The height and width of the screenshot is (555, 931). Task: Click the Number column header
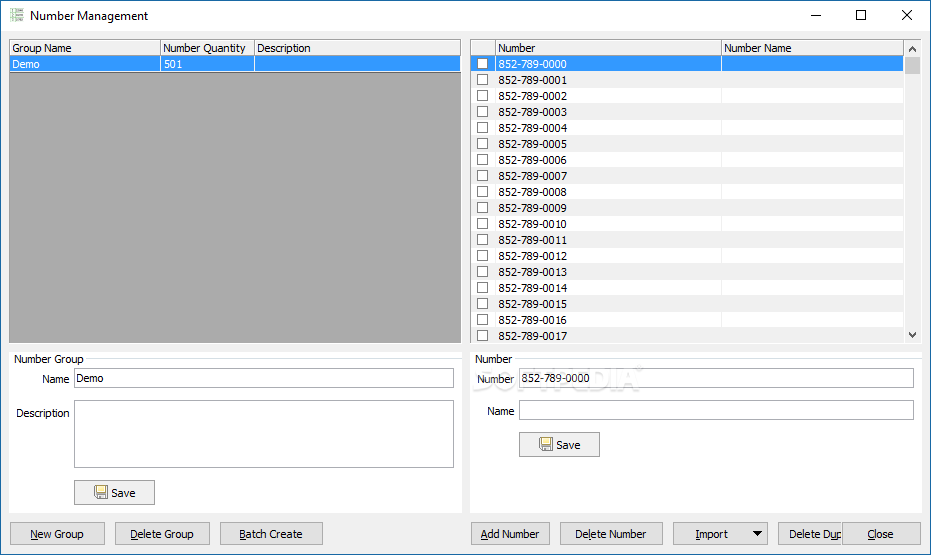[608, 48]
